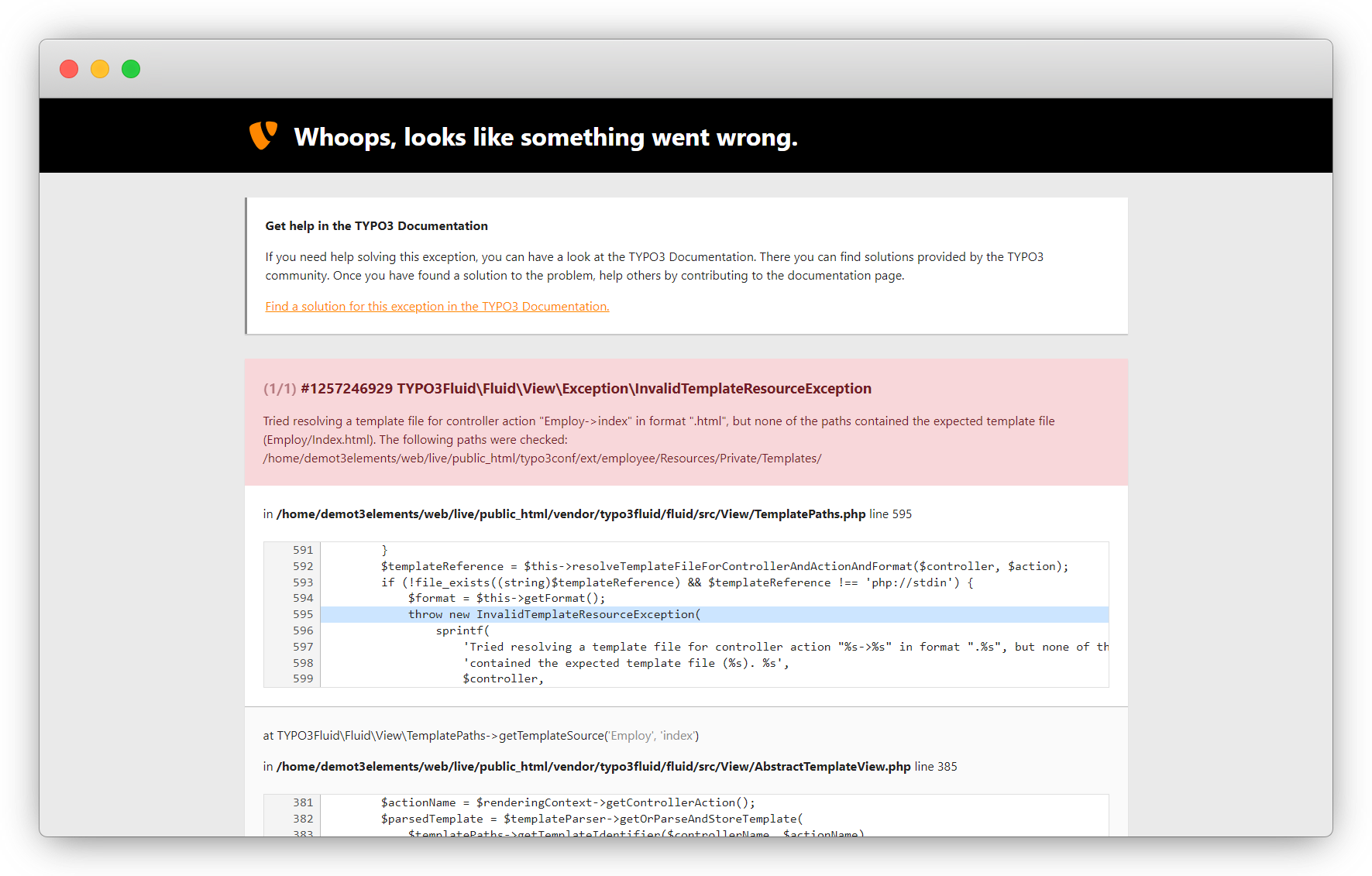Open the 'Find a solution for this exception' link
The image size is (1372, 876).
point(437,307)
